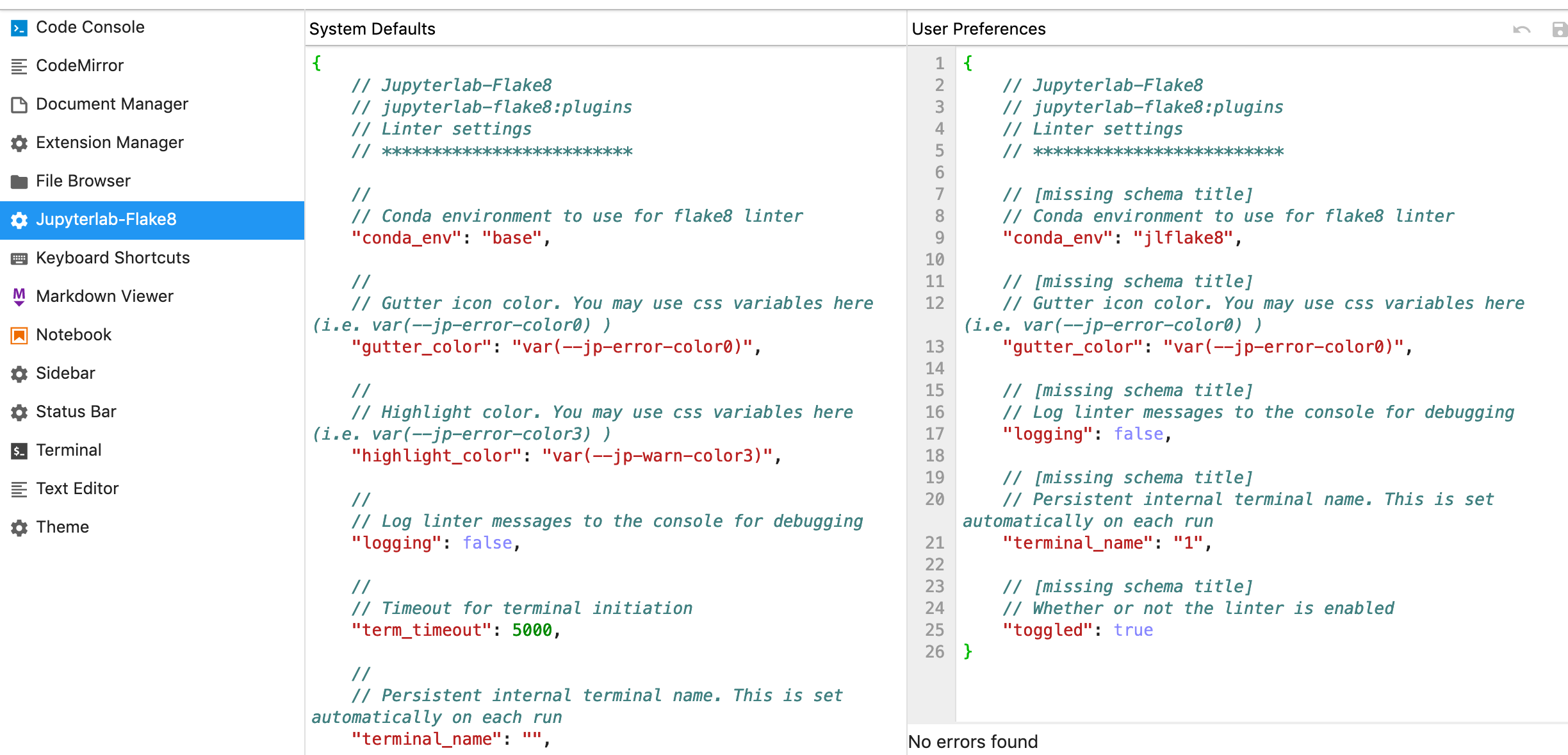This screenshot has width=1568, height=755.
Task: Open Keyboard Shortcuts settings
Action: pyautogui.click(x=152, y=258)
